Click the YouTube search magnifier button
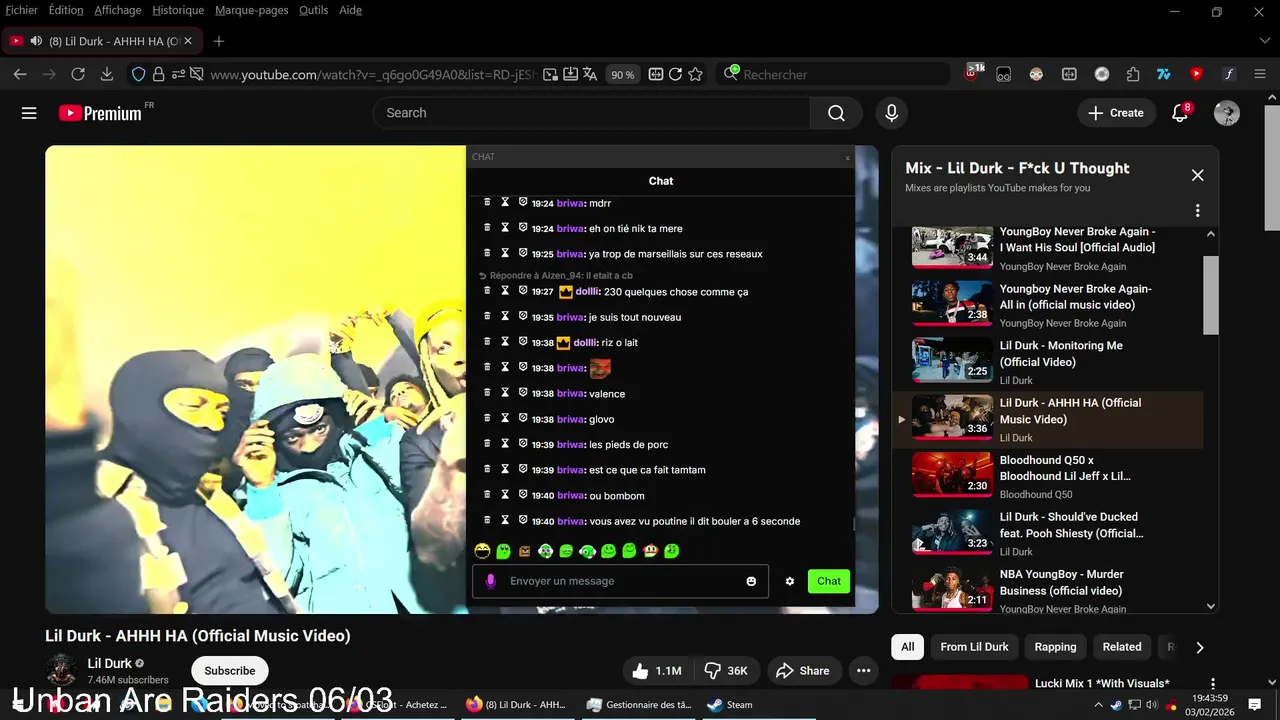Viewport: 1280px width, 720px height. pos(836,113)
